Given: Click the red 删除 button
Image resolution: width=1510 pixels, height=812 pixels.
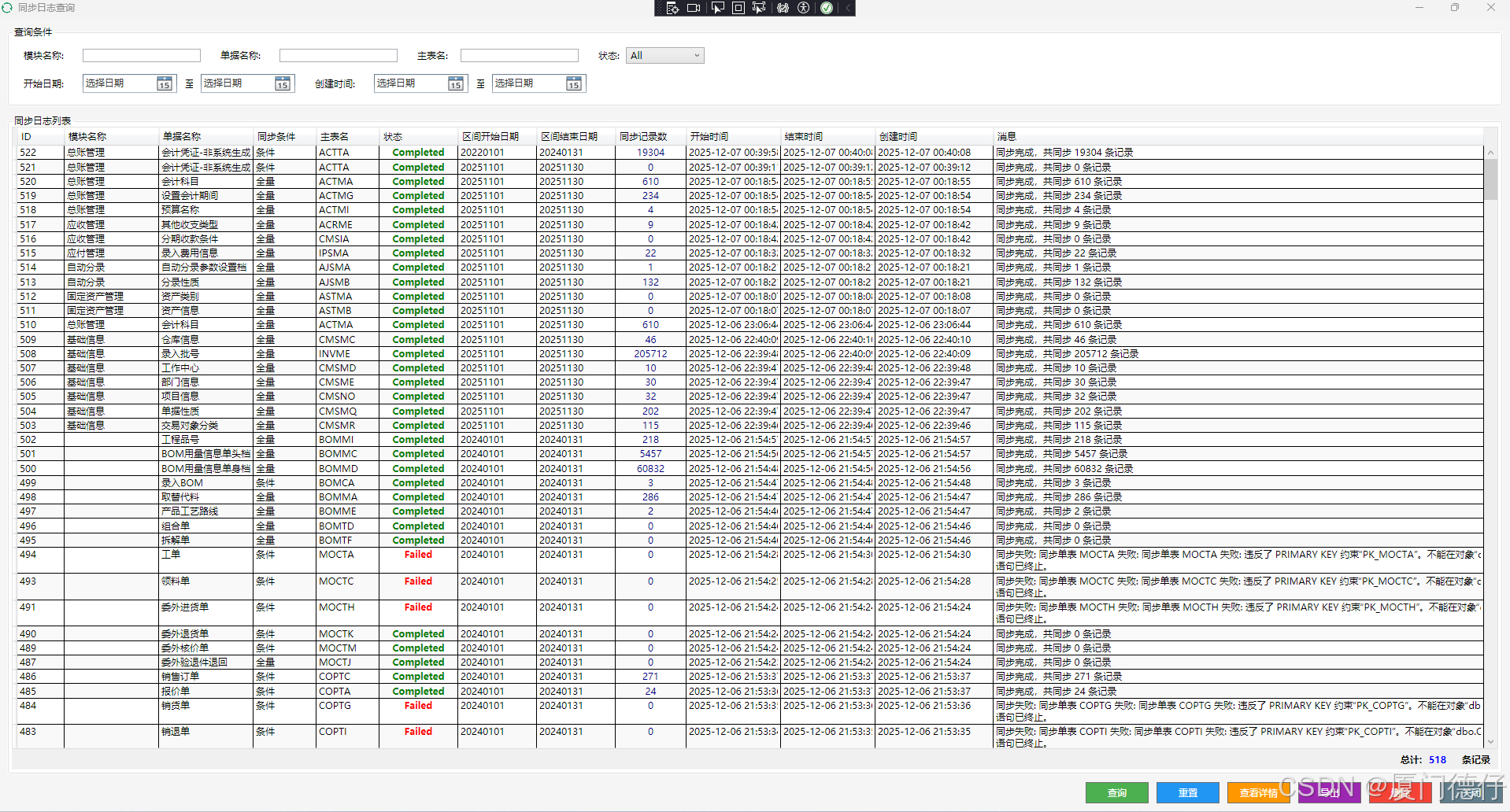Looking at the screenshot, I should (1400, 793).
